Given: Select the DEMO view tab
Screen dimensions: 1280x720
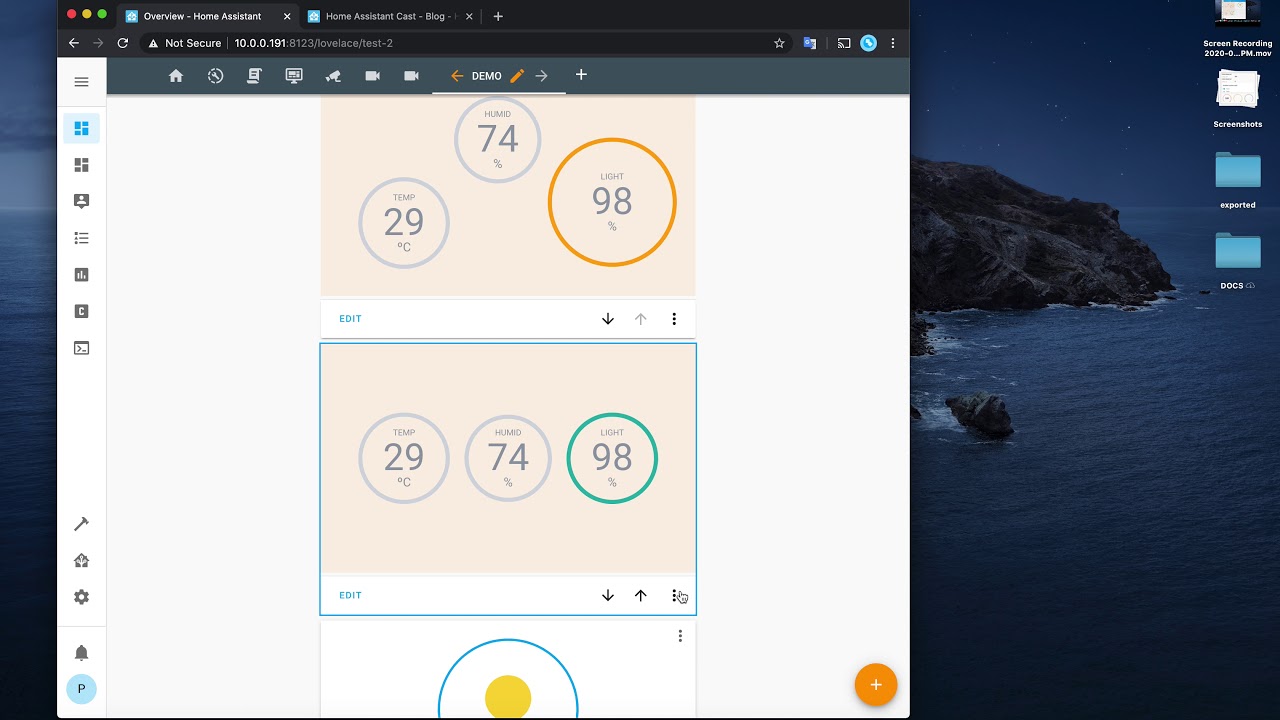Looking at the screenshot, I should [x=487, y=76].
